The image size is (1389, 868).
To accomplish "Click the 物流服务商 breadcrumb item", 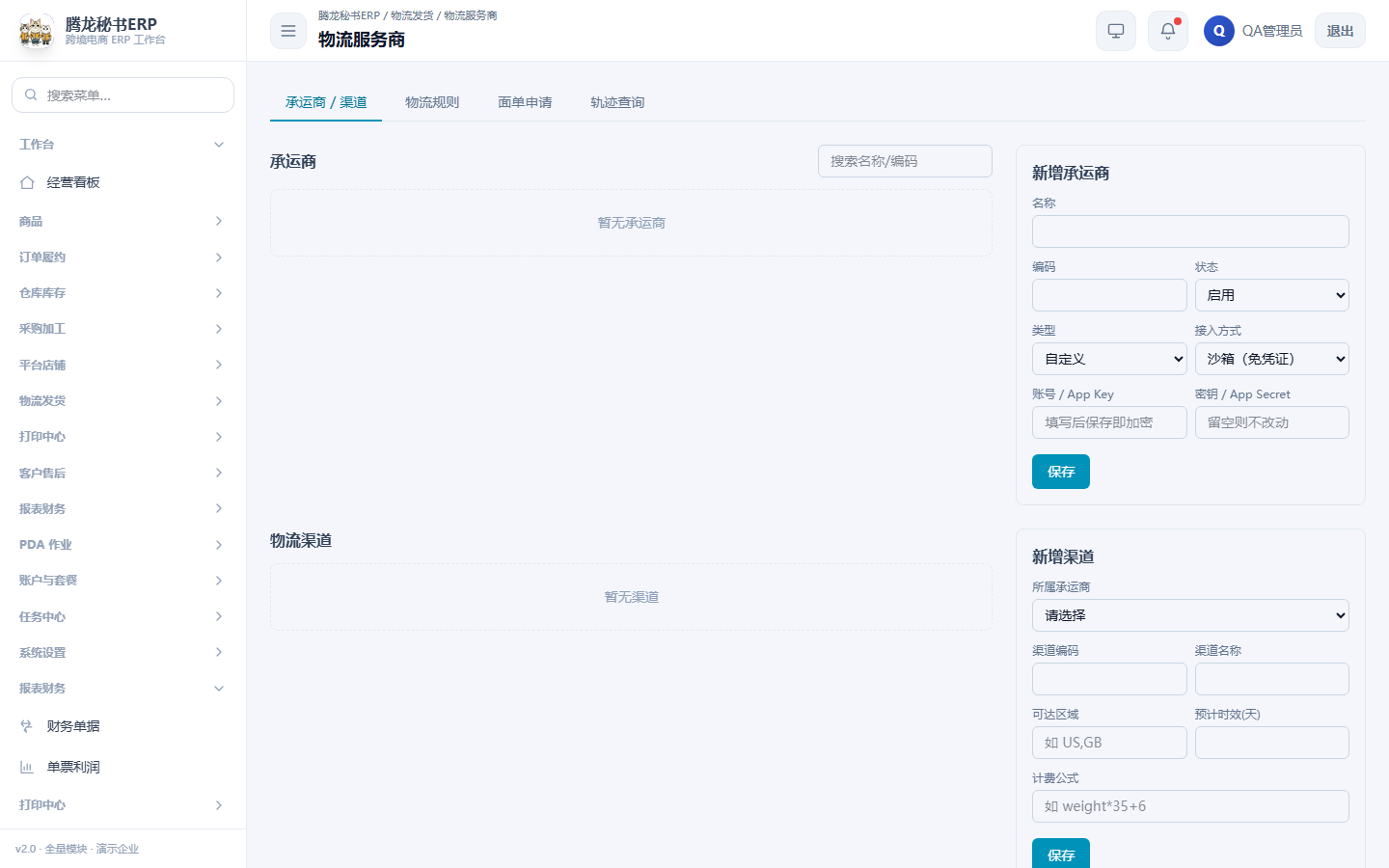I will [471, 15].
